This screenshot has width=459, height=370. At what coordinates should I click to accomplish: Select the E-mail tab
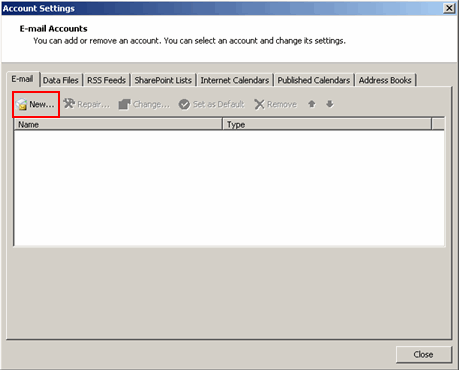[22, 79]
